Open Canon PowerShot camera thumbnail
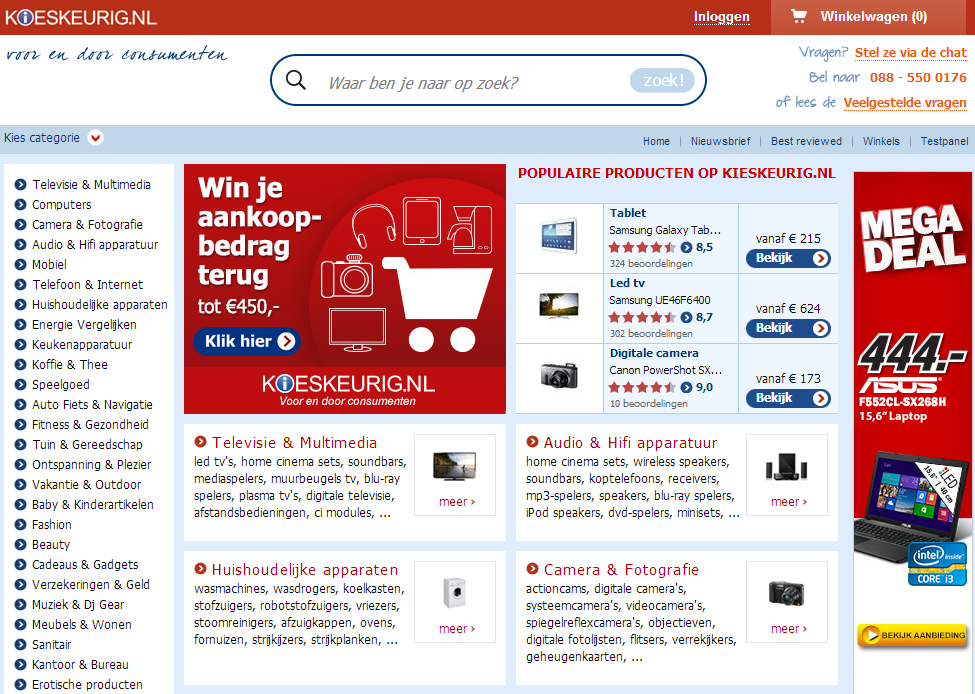Viewport: 975px width, 694px height. click(x=559, y=376)
